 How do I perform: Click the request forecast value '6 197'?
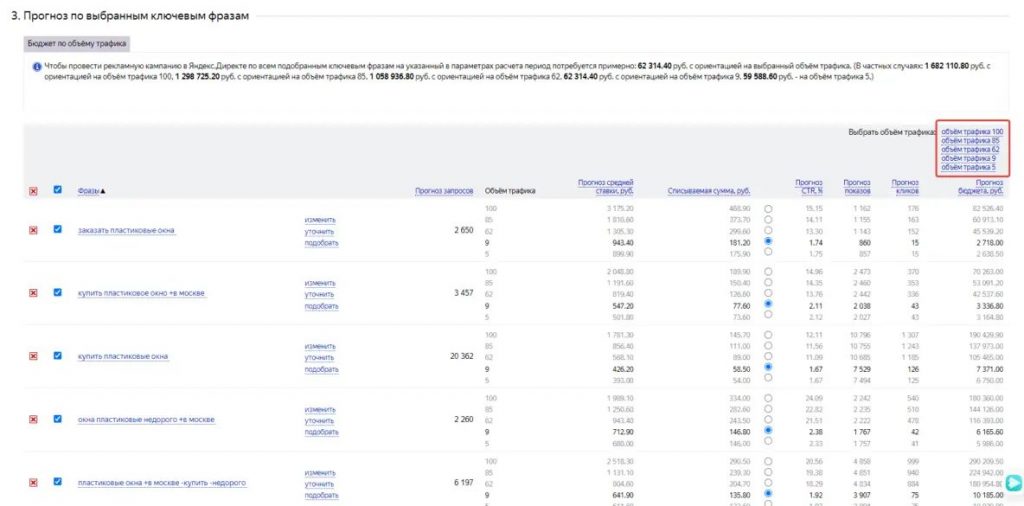(x=464, y=482)
